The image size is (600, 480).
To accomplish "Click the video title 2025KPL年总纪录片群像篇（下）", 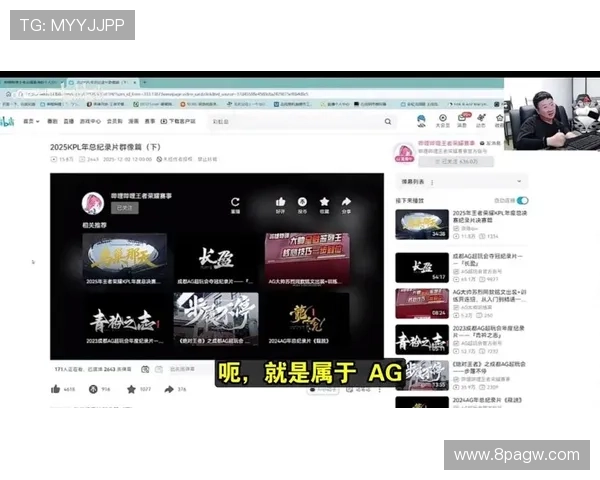I will point(105,147).
